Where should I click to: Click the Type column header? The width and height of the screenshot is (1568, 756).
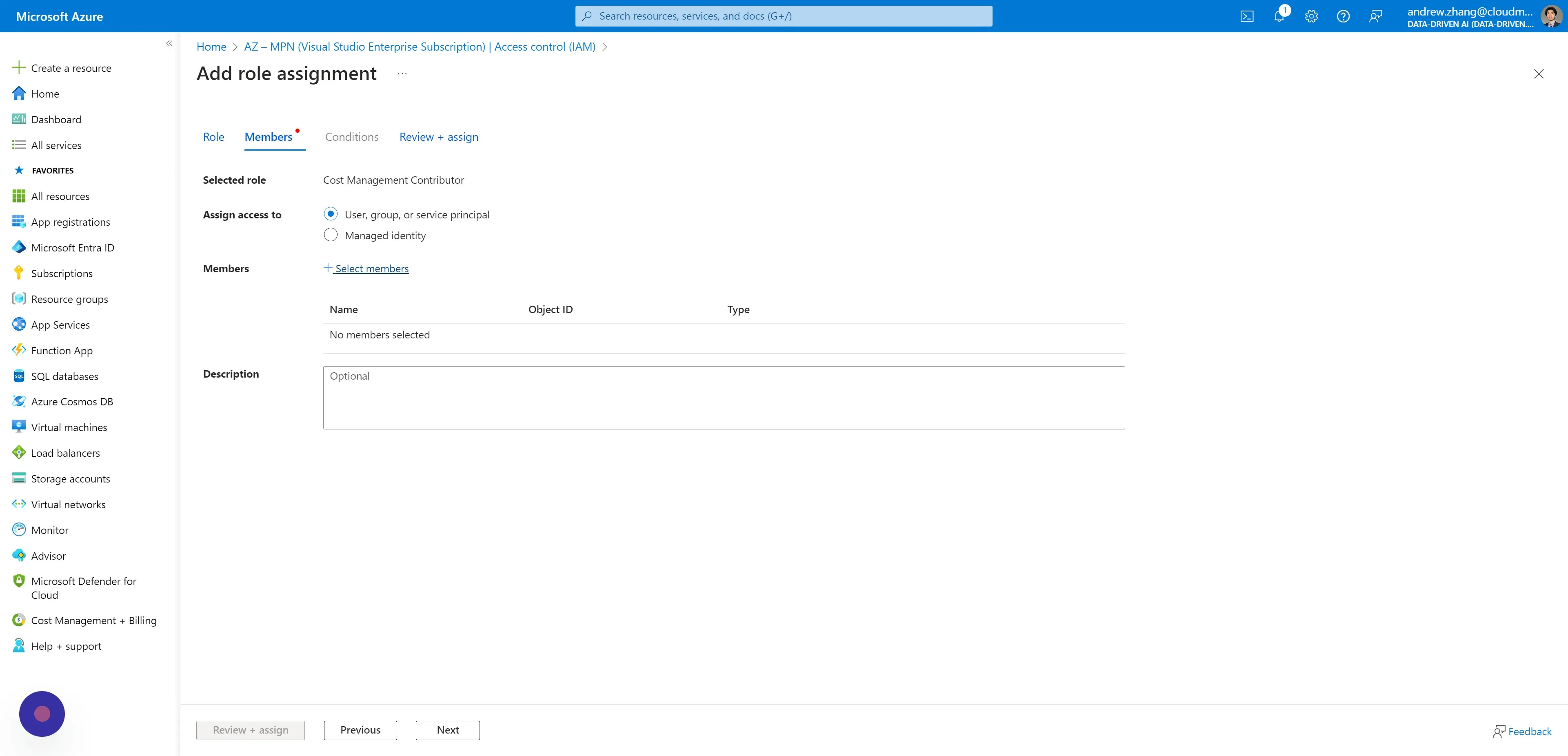738,309
